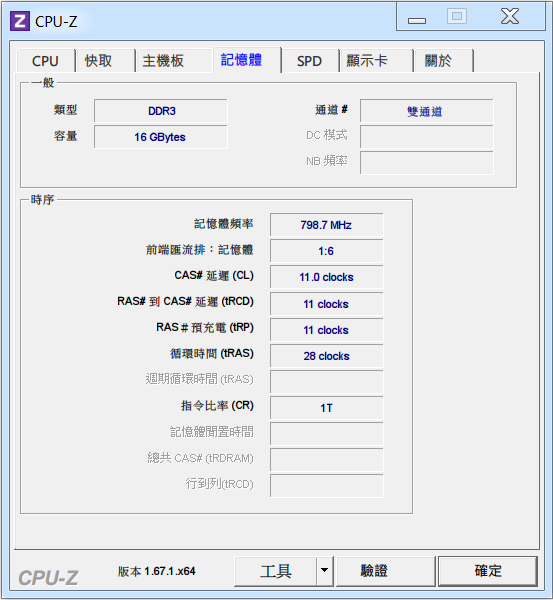Click the 版本 1.67.1.x64 version text
The width and height of the screenshot is (553, 600).
point(157,571)
